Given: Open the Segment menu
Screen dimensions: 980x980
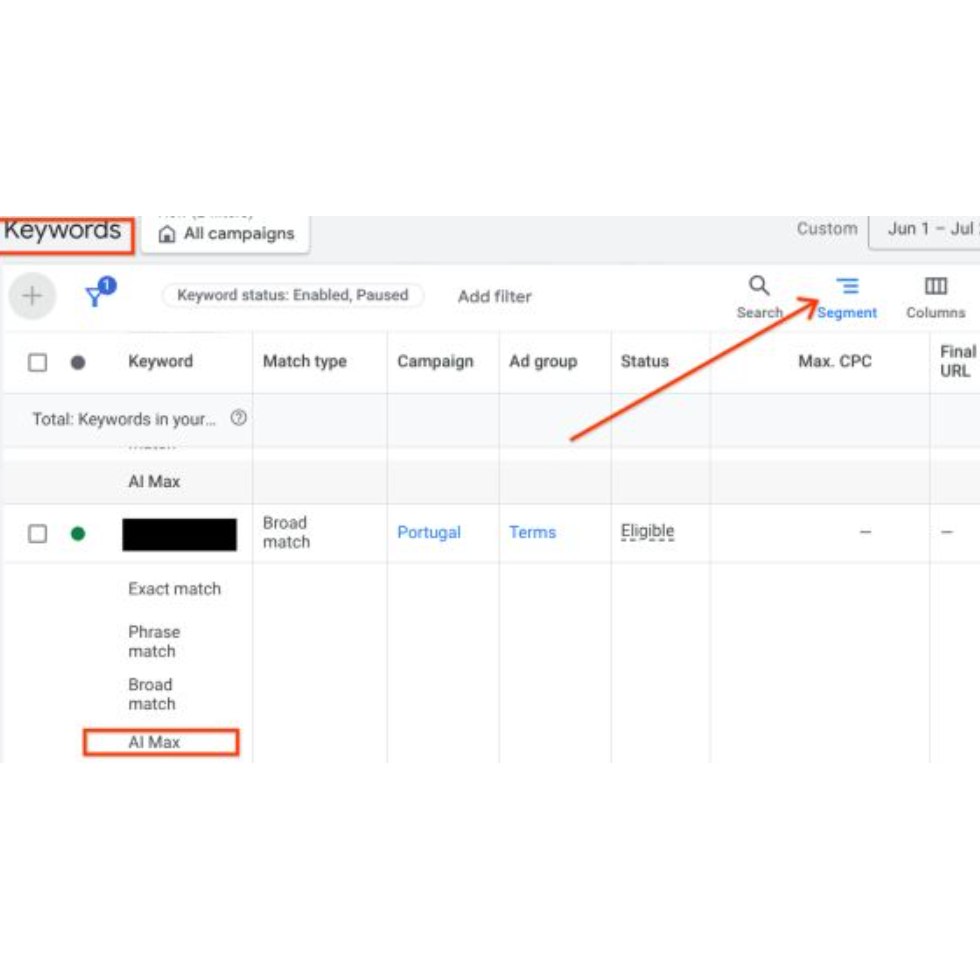Looking at the screenshot, I should (x=847, y=298).
